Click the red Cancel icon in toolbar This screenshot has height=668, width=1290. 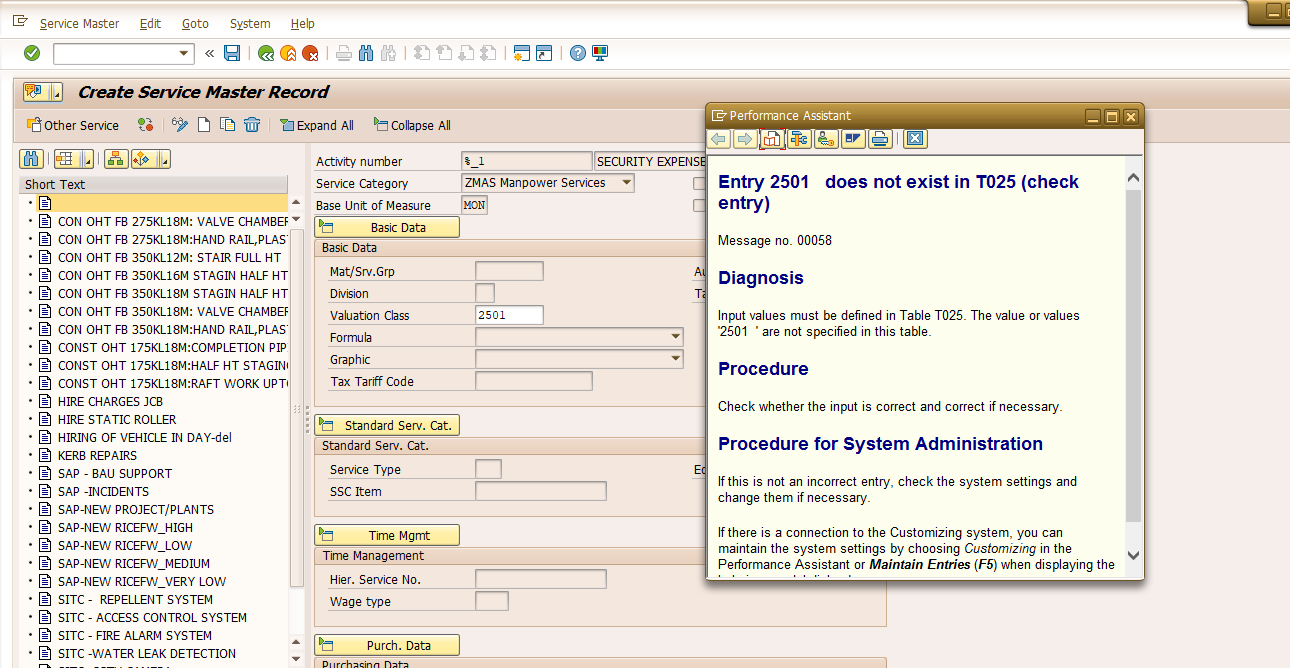pos(310,53)
